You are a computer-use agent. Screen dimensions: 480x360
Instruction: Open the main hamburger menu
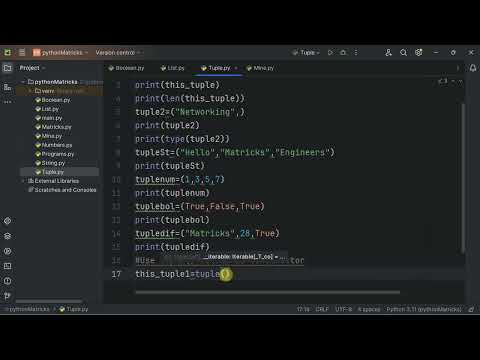pos(22,52)
